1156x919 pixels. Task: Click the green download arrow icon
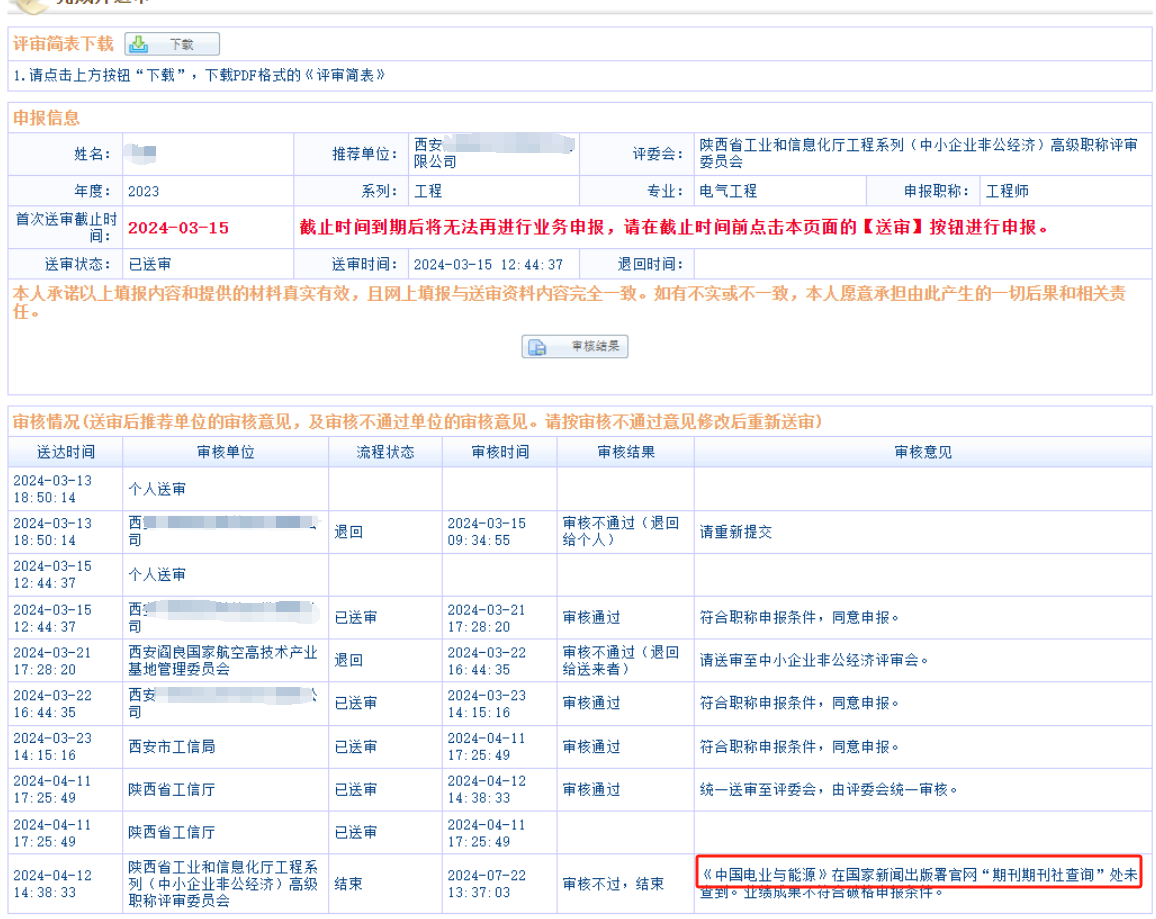click(x=140, y=45)
